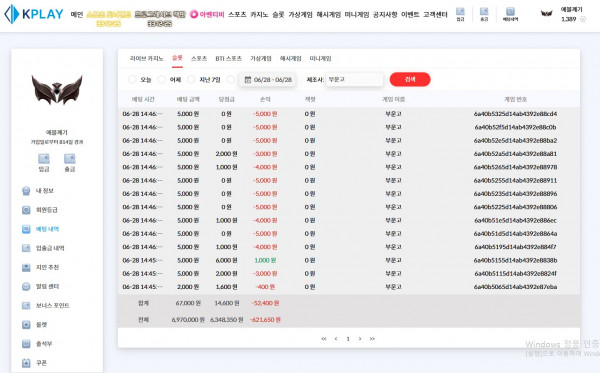Open 카지노 in top navigation bar
The image size is (600, 373).
tap(259, 15)
